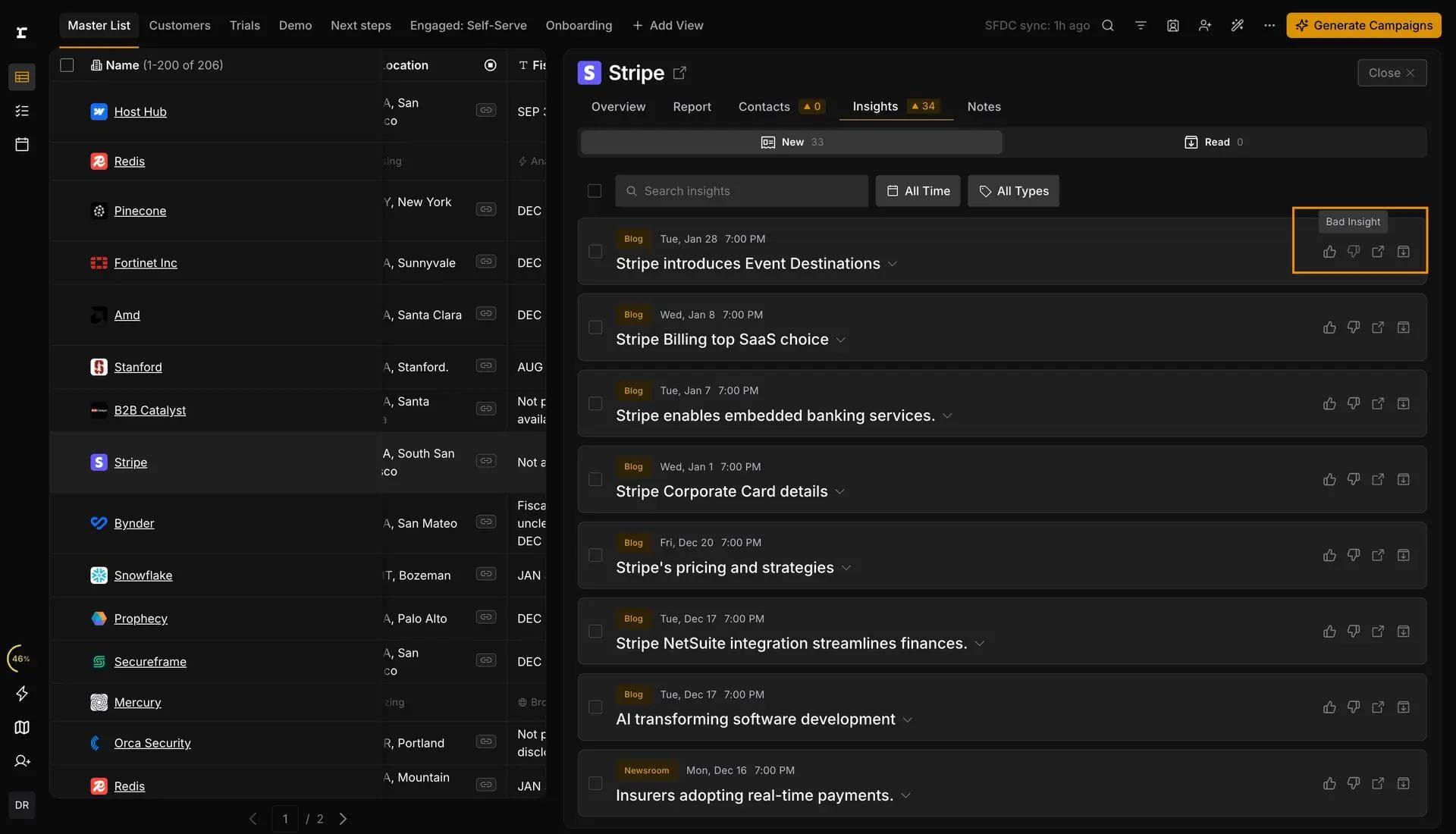
Task: Open the Trials view tab
Action: point(244,26)
